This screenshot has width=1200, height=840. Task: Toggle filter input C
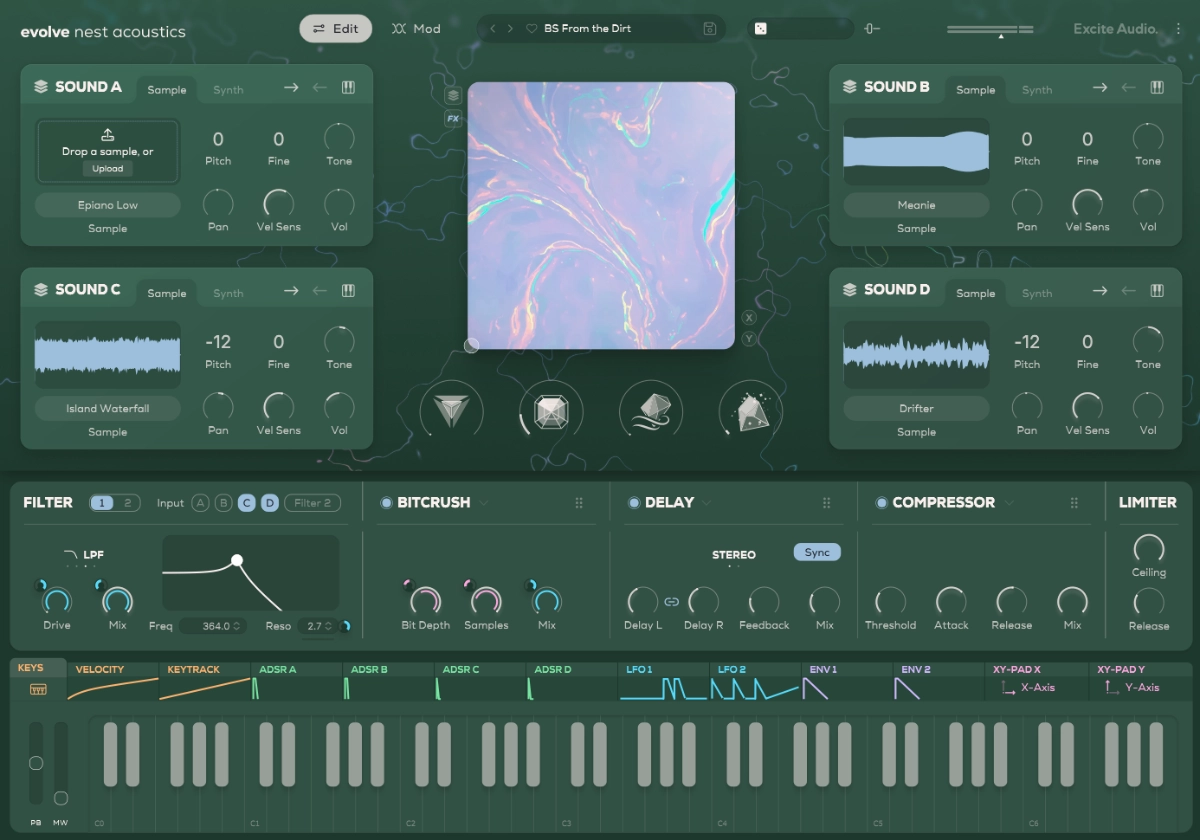[247, 503]
